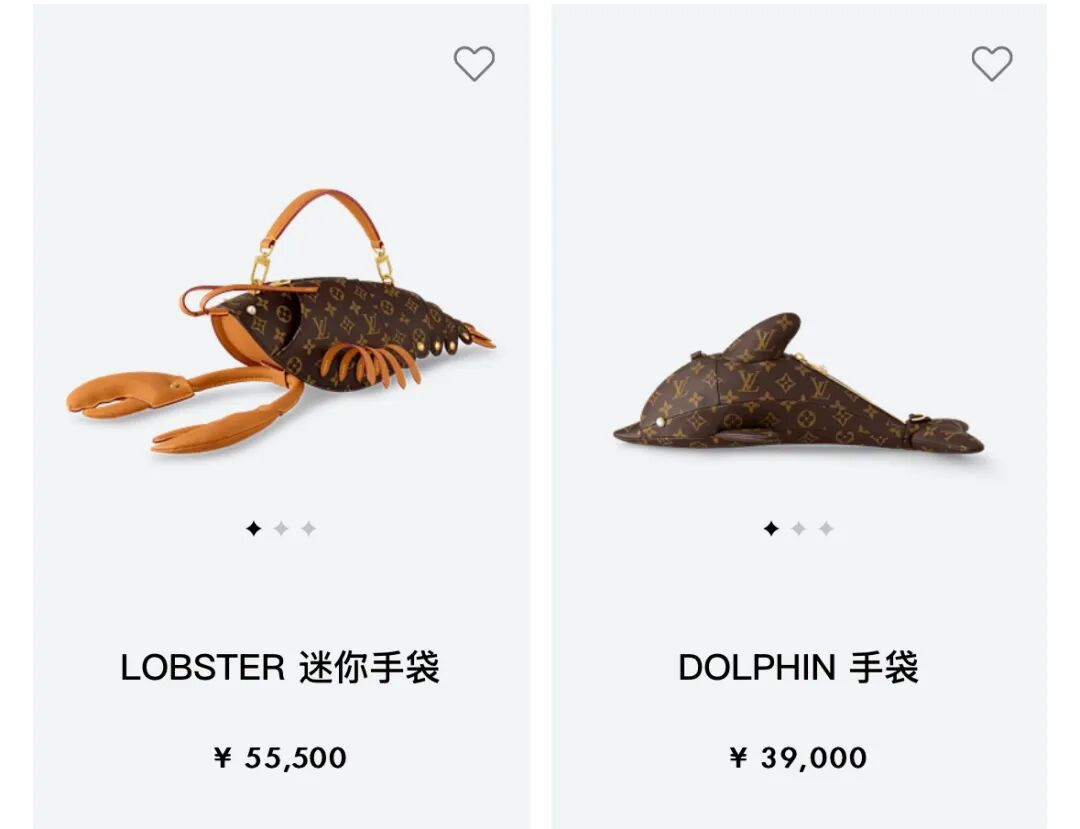
Task: Open the Dolphin bag product photo
Action: tap(799, 383)
